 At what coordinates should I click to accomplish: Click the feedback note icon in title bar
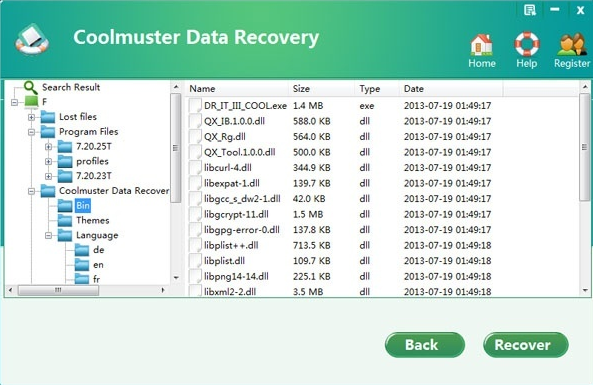tap(530, 10)
